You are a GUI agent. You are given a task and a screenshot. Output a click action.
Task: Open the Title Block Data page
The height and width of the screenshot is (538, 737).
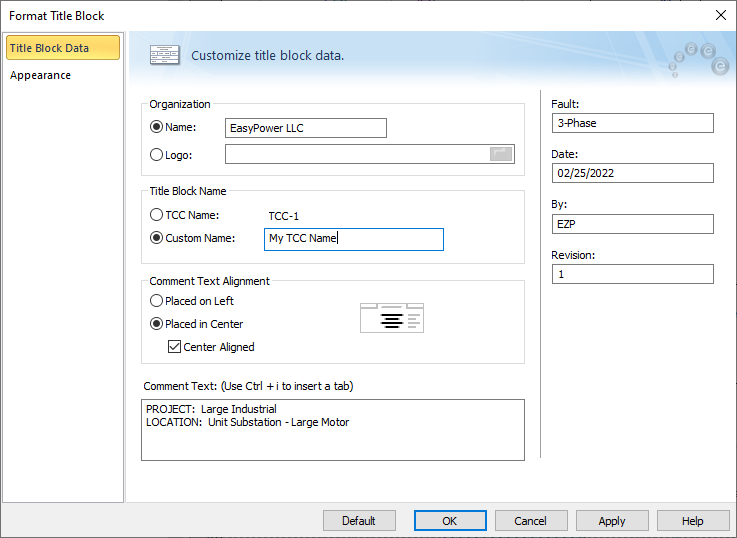point(62,48)
